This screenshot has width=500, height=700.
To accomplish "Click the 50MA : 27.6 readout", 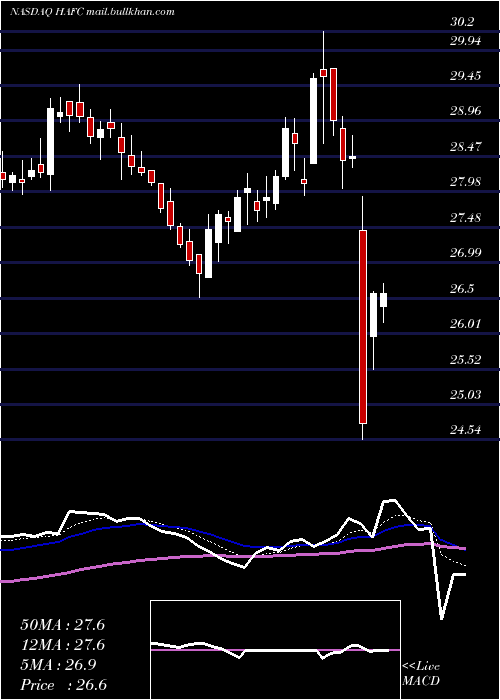I will (x=62, y=625).
